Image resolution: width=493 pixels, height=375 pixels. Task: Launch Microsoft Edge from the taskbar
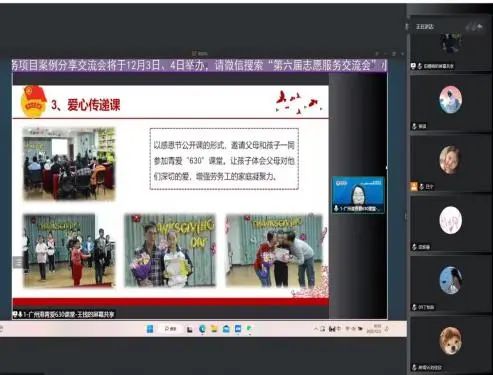click(x=202, y=329)
